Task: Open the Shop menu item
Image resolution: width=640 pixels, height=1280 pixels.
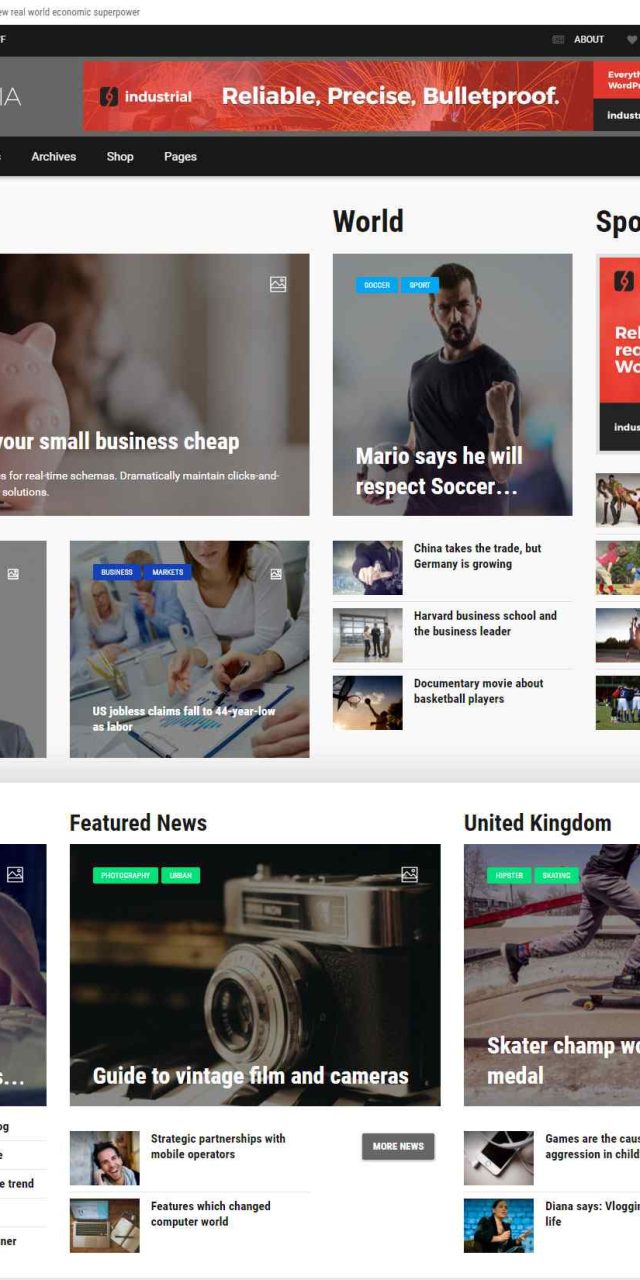Action: click(120, 156)
